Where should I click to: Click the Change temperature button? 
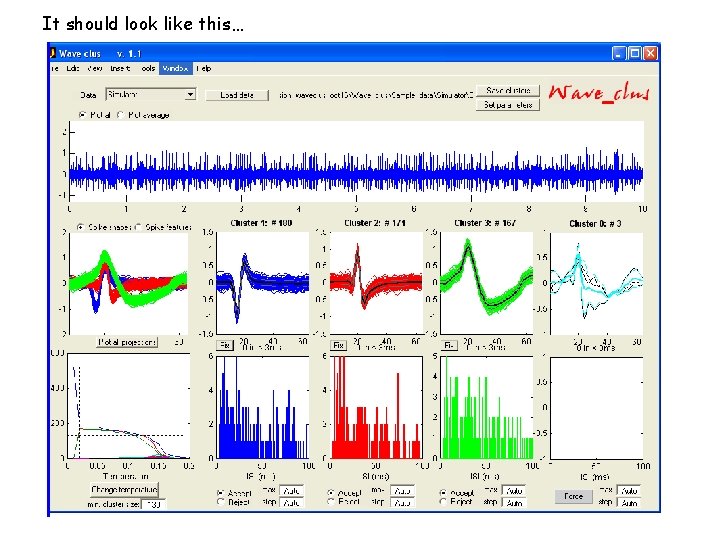[124, 489]
